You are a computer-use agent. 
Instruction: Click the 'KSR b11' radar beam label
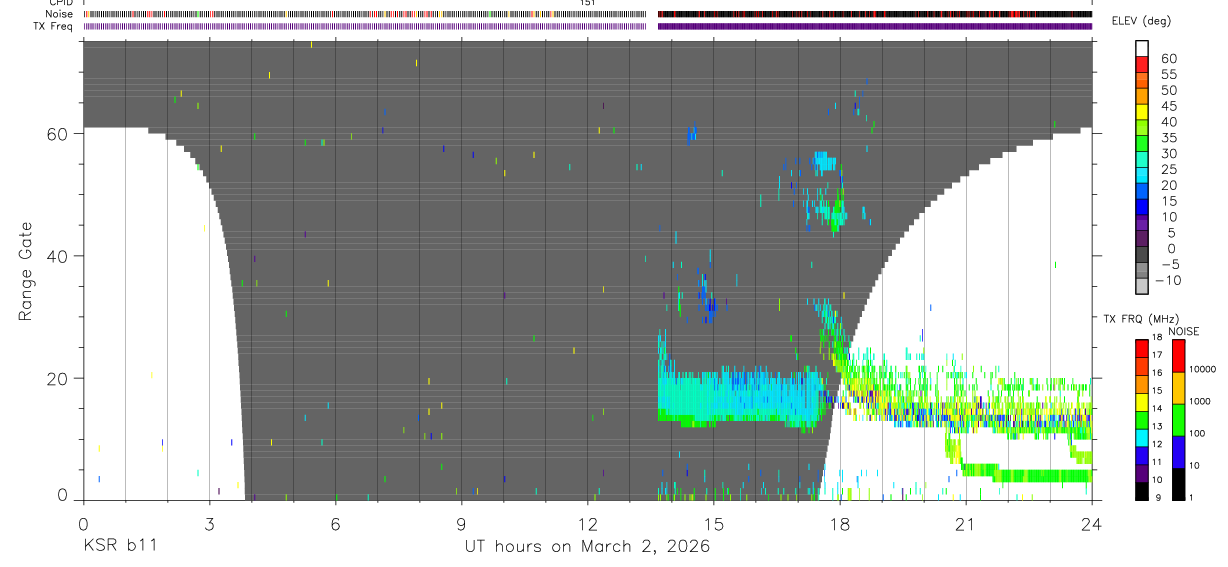click(120, 547)
